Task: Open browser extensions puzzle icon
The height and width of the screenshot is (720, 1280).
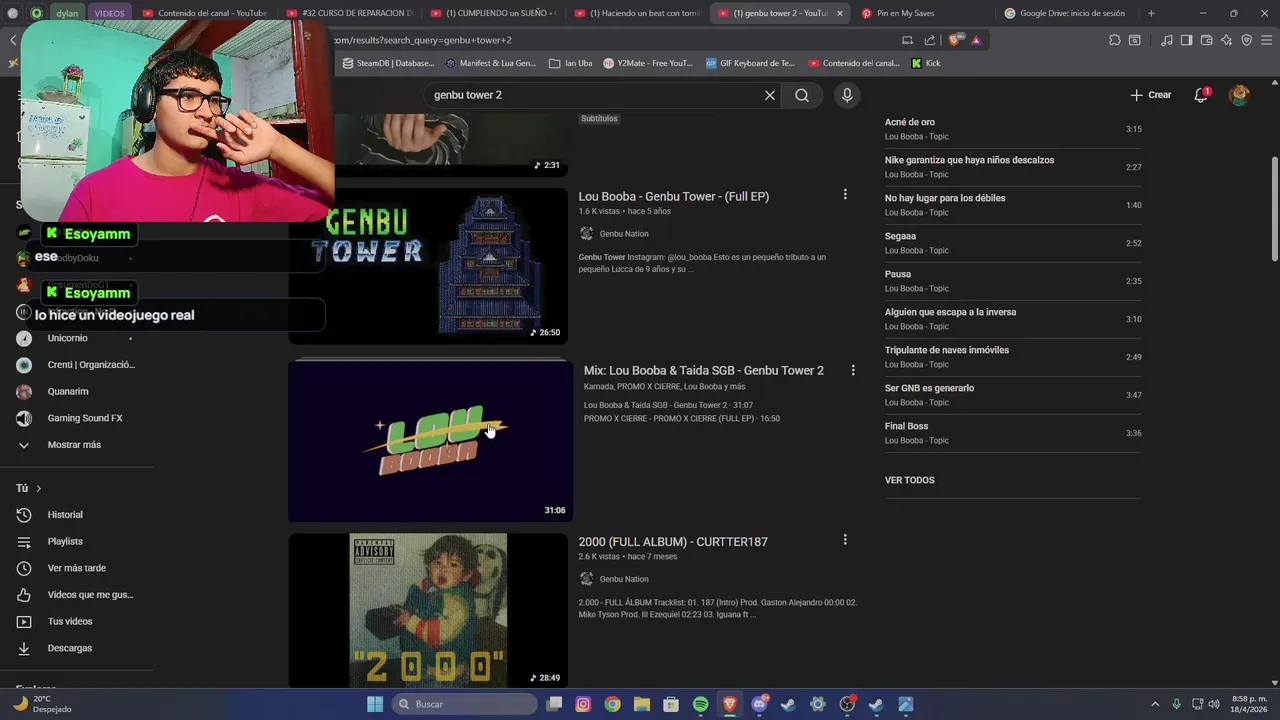Action: tap(1115, 40)
